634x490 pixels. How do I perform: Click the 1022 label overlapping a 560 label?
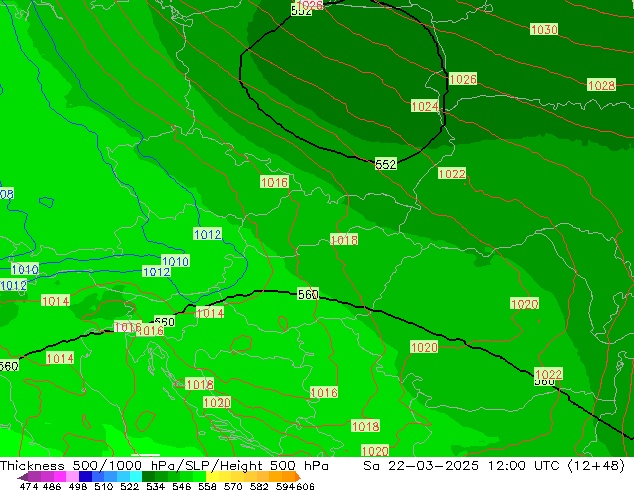(x=548, y=374)
